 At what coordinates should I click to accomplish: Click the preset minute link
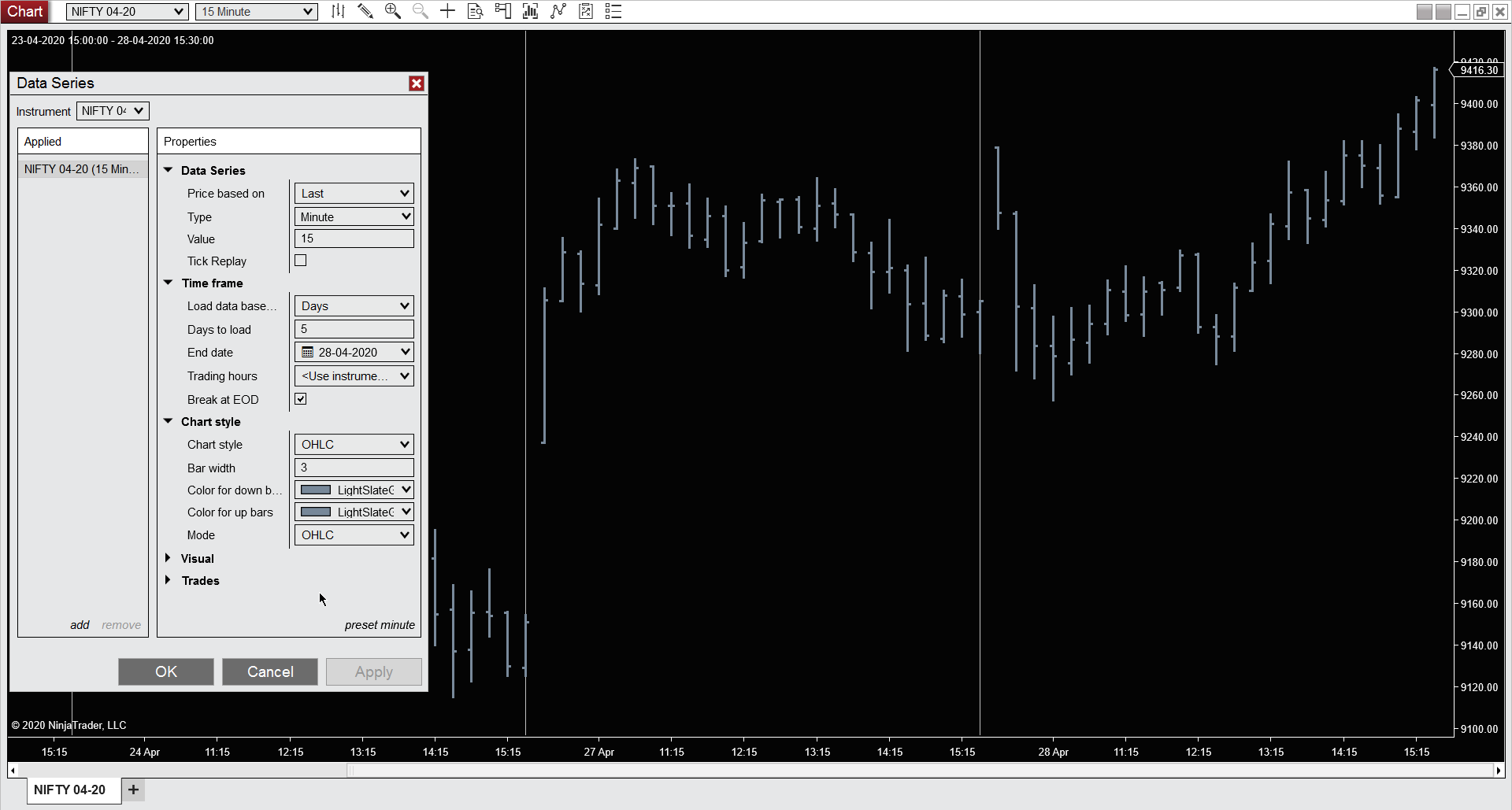[x=380, y=625]
